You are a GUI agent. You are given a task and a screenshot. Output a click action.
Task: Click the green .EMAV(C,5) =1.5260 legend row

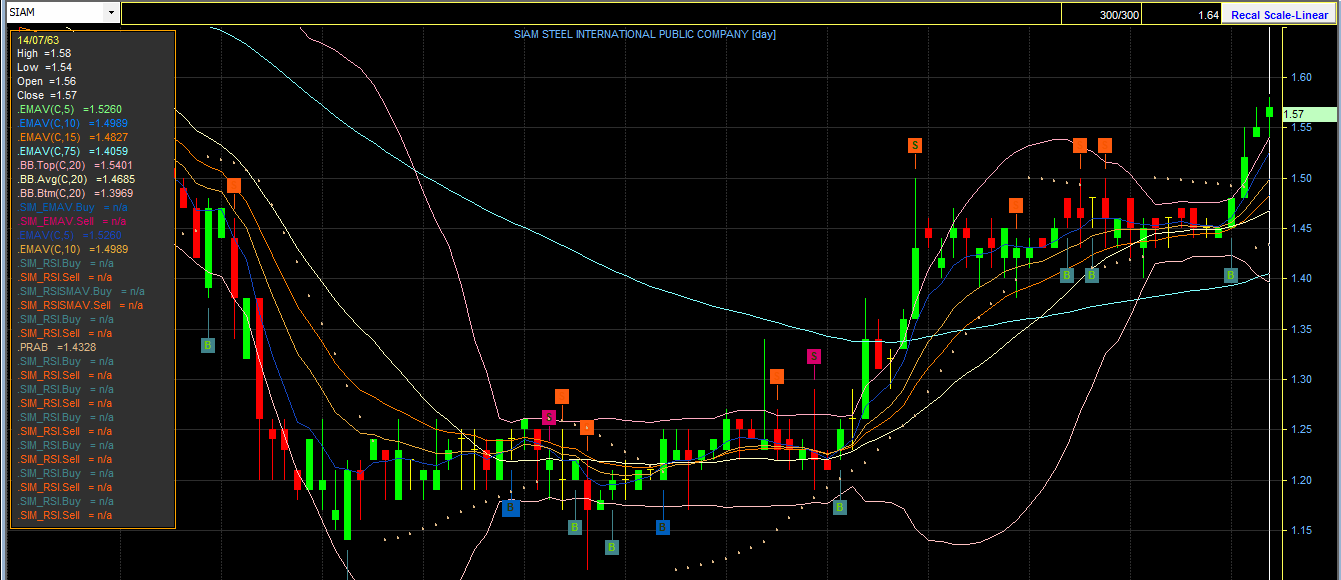point(70,109)
